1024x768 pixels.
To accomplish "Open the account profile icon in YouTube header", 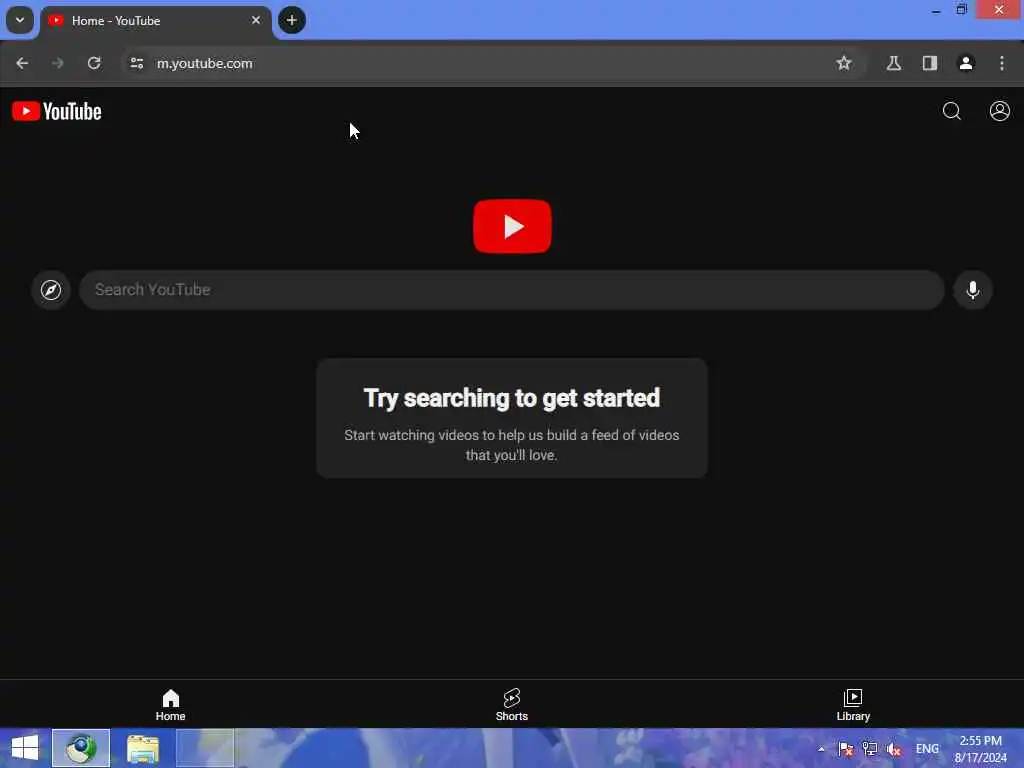I will [999, 111].
